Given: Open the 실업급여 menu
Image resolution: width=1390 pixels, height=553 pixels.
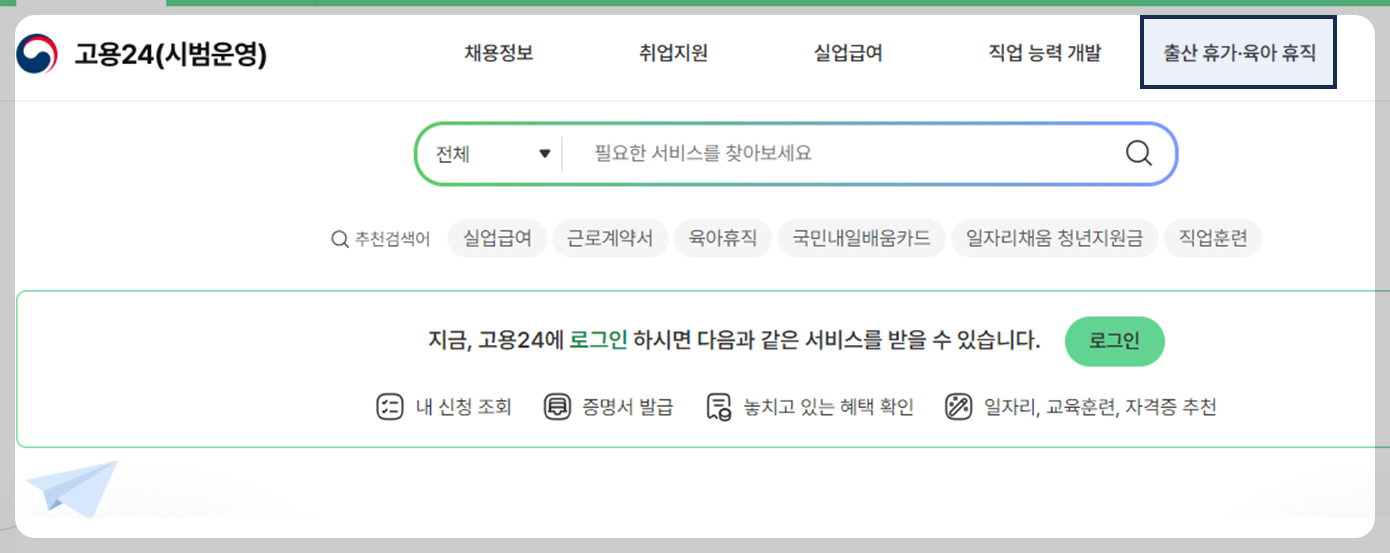Looking at the screenshot, I should pyautogui.click(x=848, y=54).
